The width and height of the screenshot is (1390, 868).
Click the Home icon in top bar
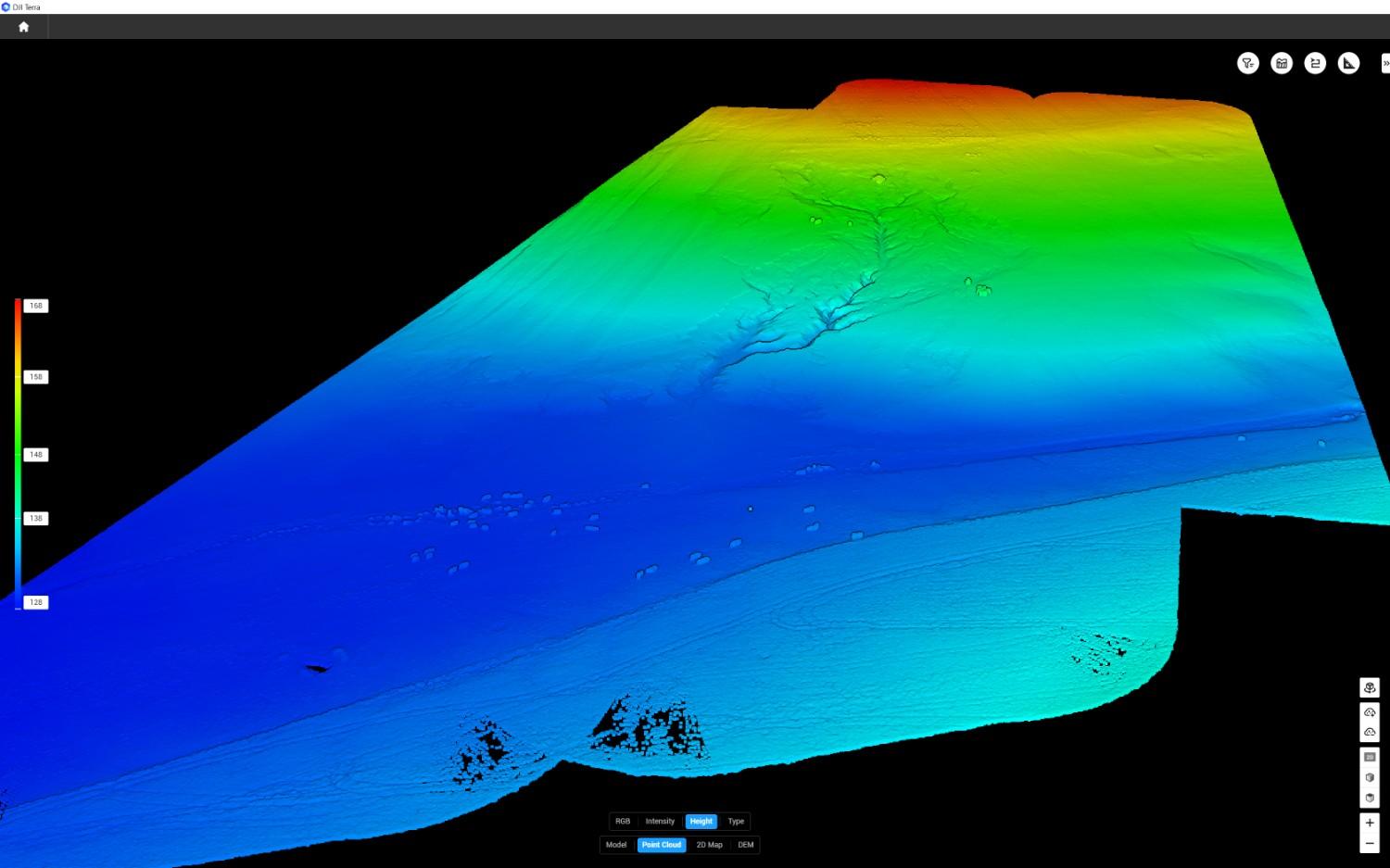point(24,27)
